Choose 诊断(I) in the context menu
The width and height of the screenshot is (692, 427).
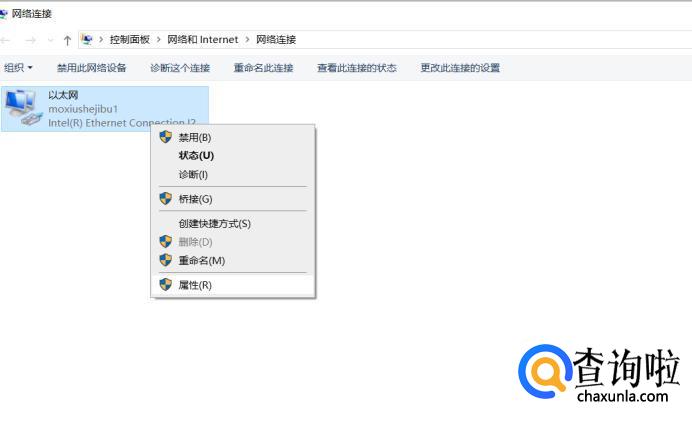(x=193, y=175)
